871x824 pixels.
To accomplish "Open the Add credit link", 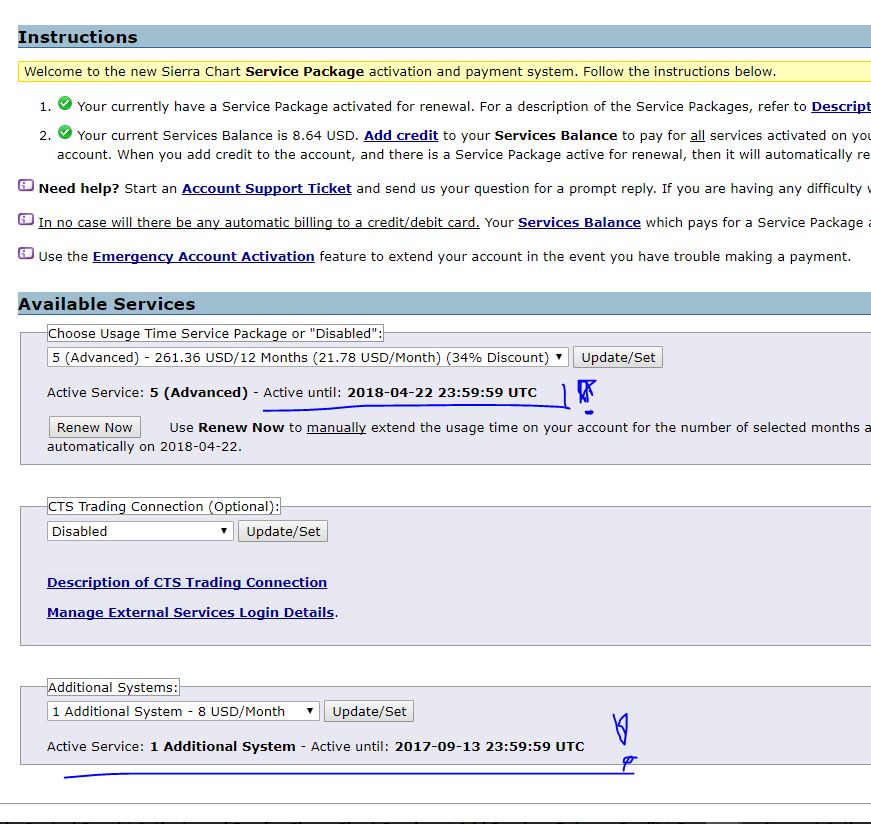I will pyautogui.click(x=401, y=136).
